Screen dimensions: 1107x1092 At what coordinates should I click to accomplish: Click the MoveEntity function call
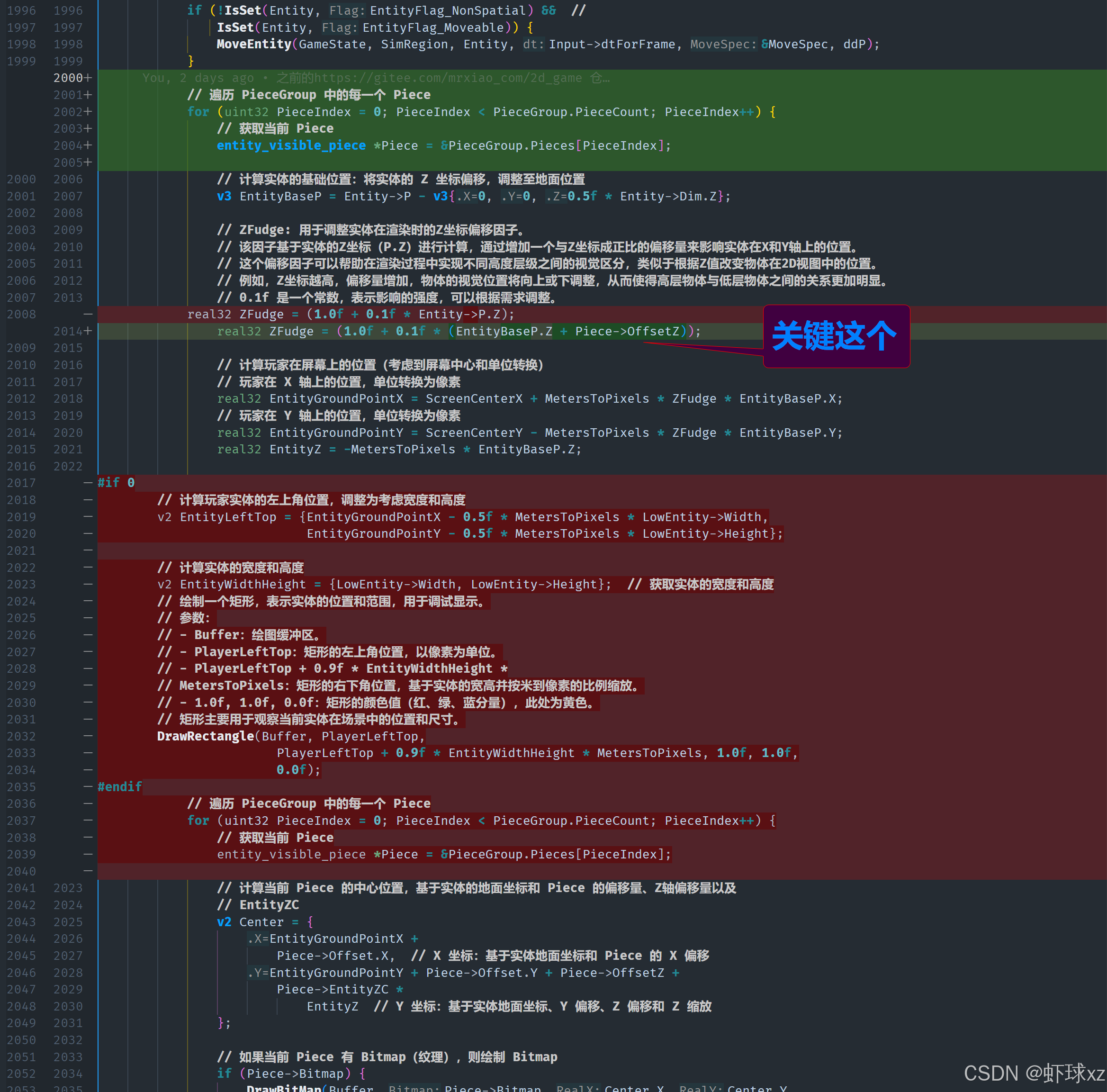tap(254, 44)
